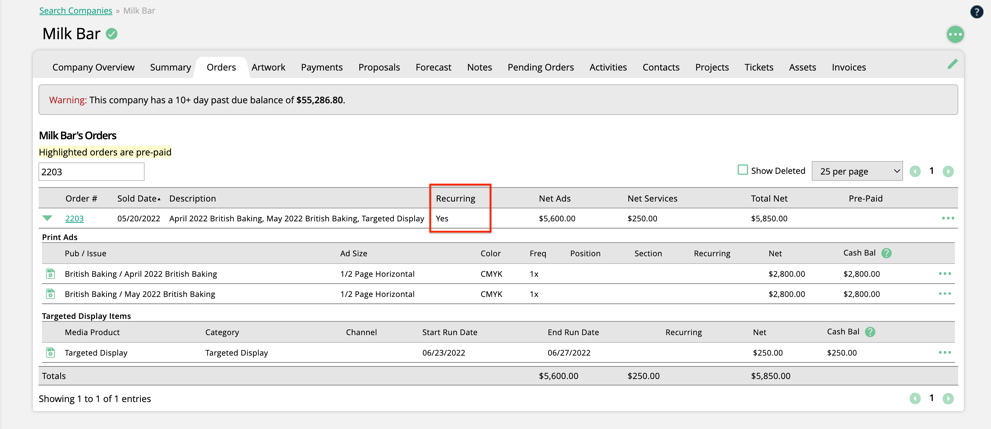Screen dimensions: 991x429
Task: Follow the Search Companies breadcrumb link
Action: (76, 11)
